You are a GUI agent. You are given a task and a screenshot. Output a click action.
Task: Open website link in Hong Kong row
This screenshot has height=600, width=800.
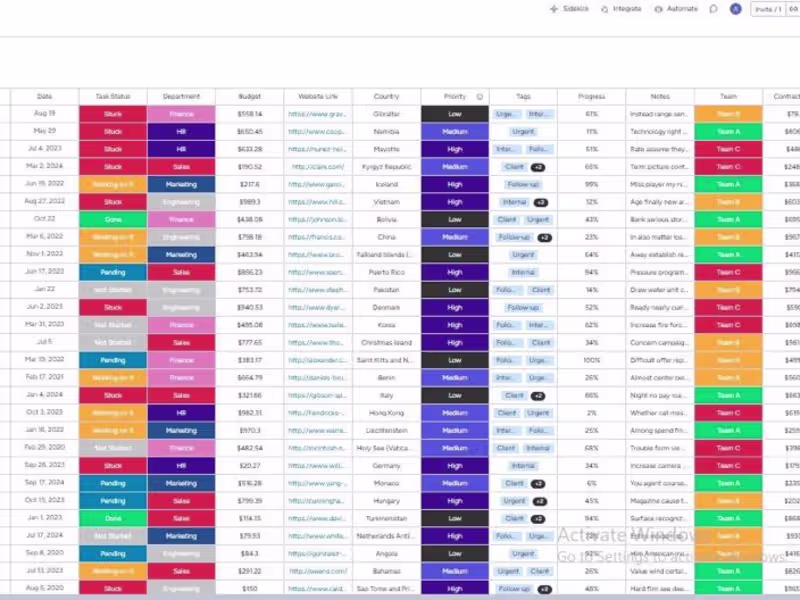pos(318,413)
